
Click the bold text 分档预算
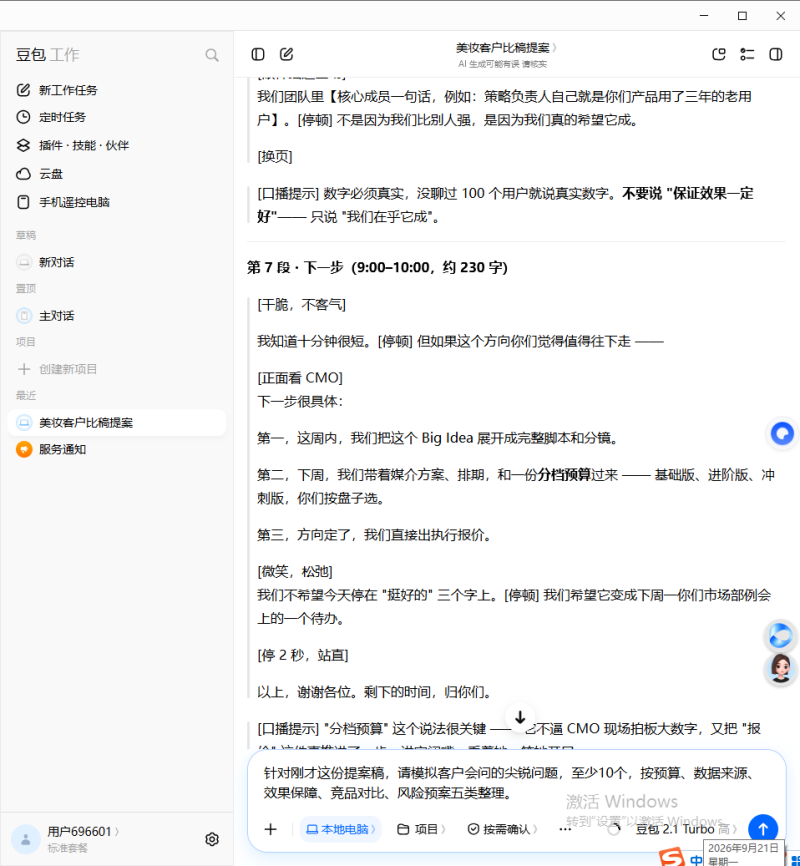click(x=565, y=475)
